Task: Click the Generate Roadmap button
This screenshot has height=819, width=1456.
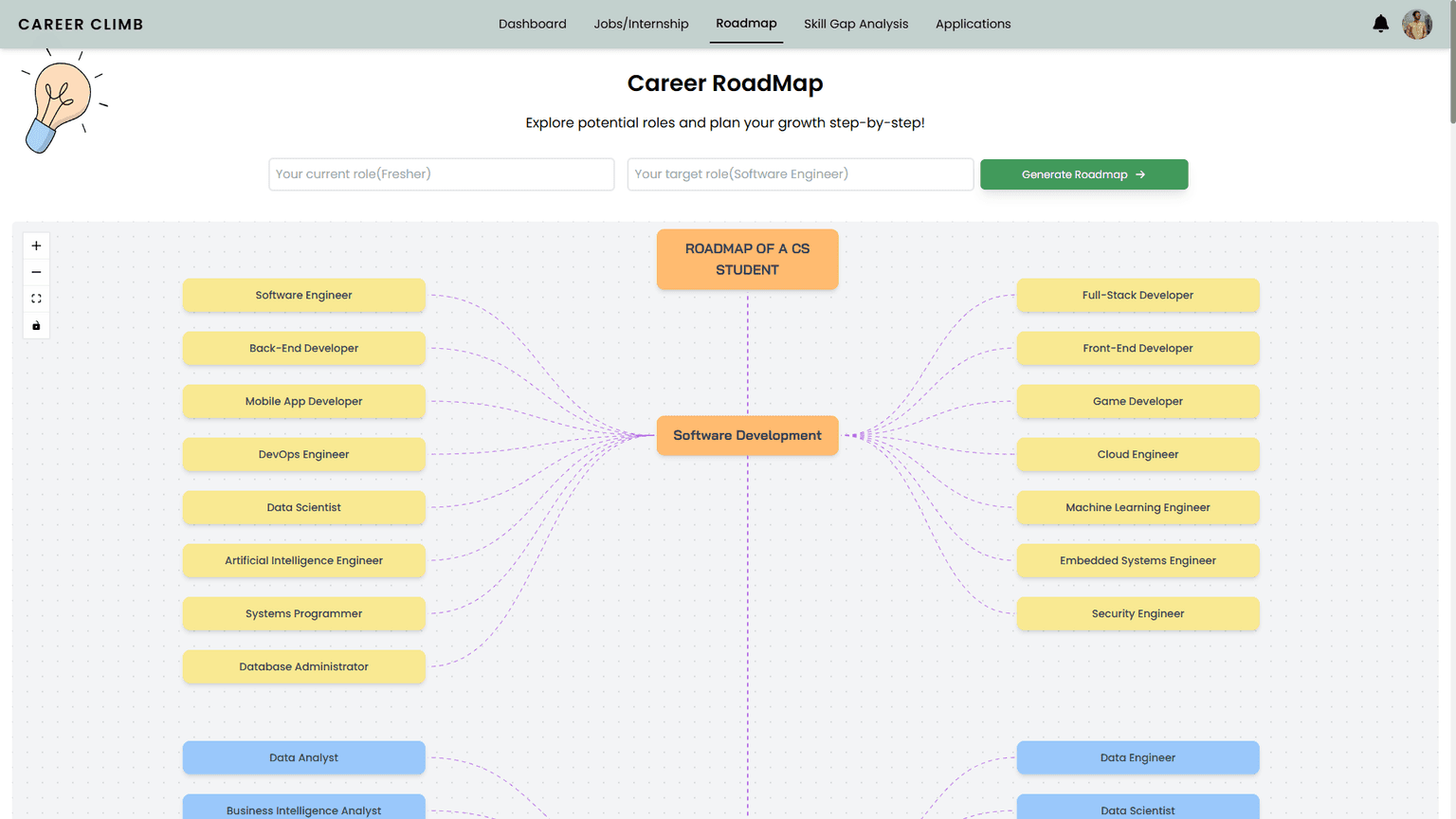Action: (1083, 174)
